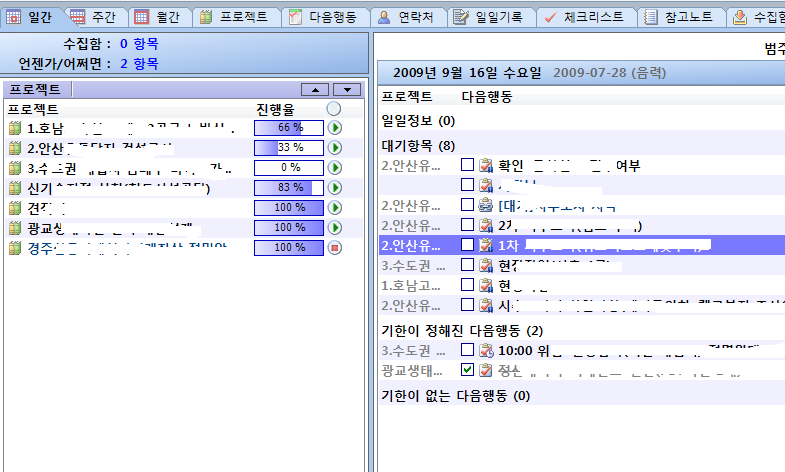
Task: Click play icon for 2.안산 project
Action: coord(335,148)
